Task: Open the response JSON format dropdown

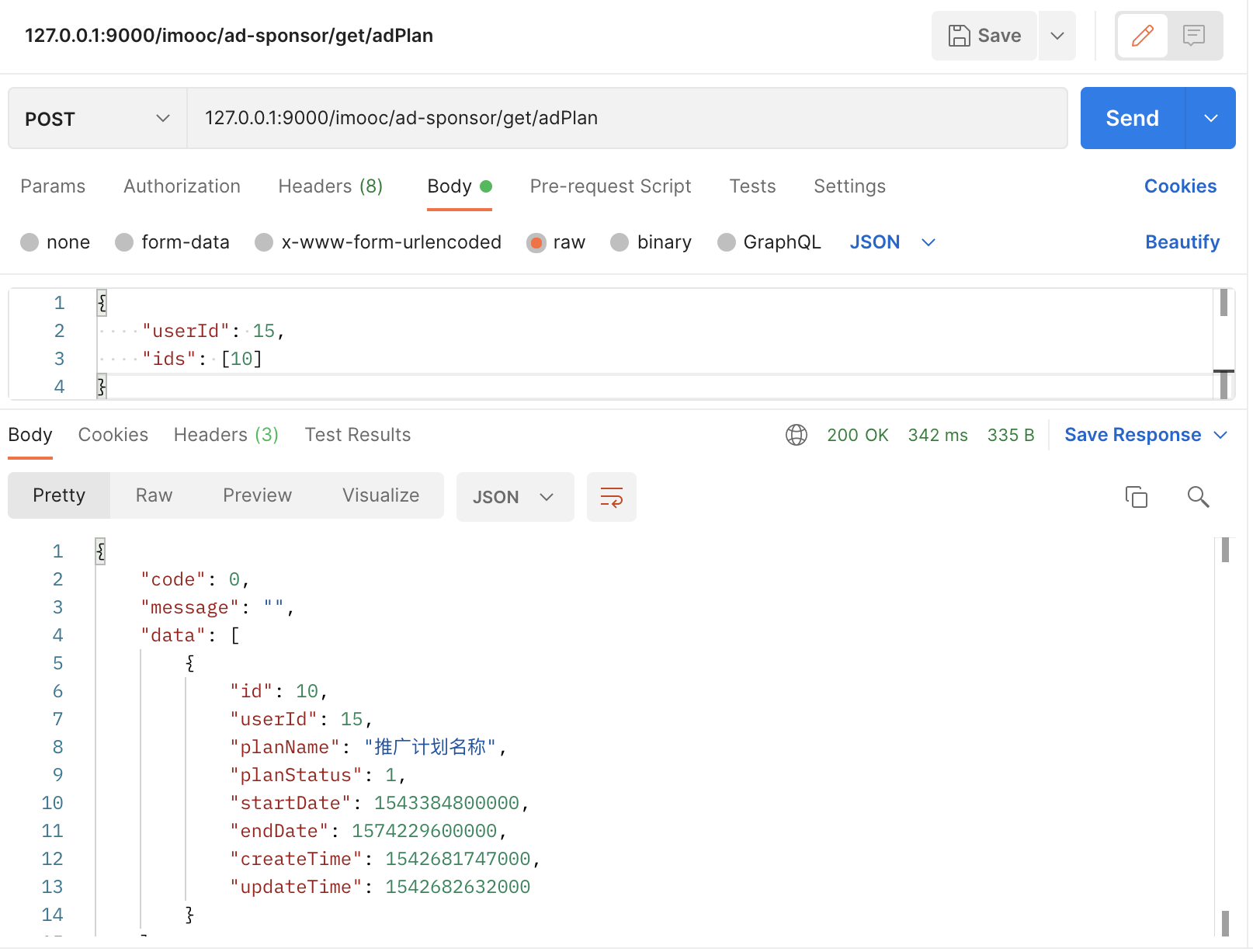Action: pos(515,497)
